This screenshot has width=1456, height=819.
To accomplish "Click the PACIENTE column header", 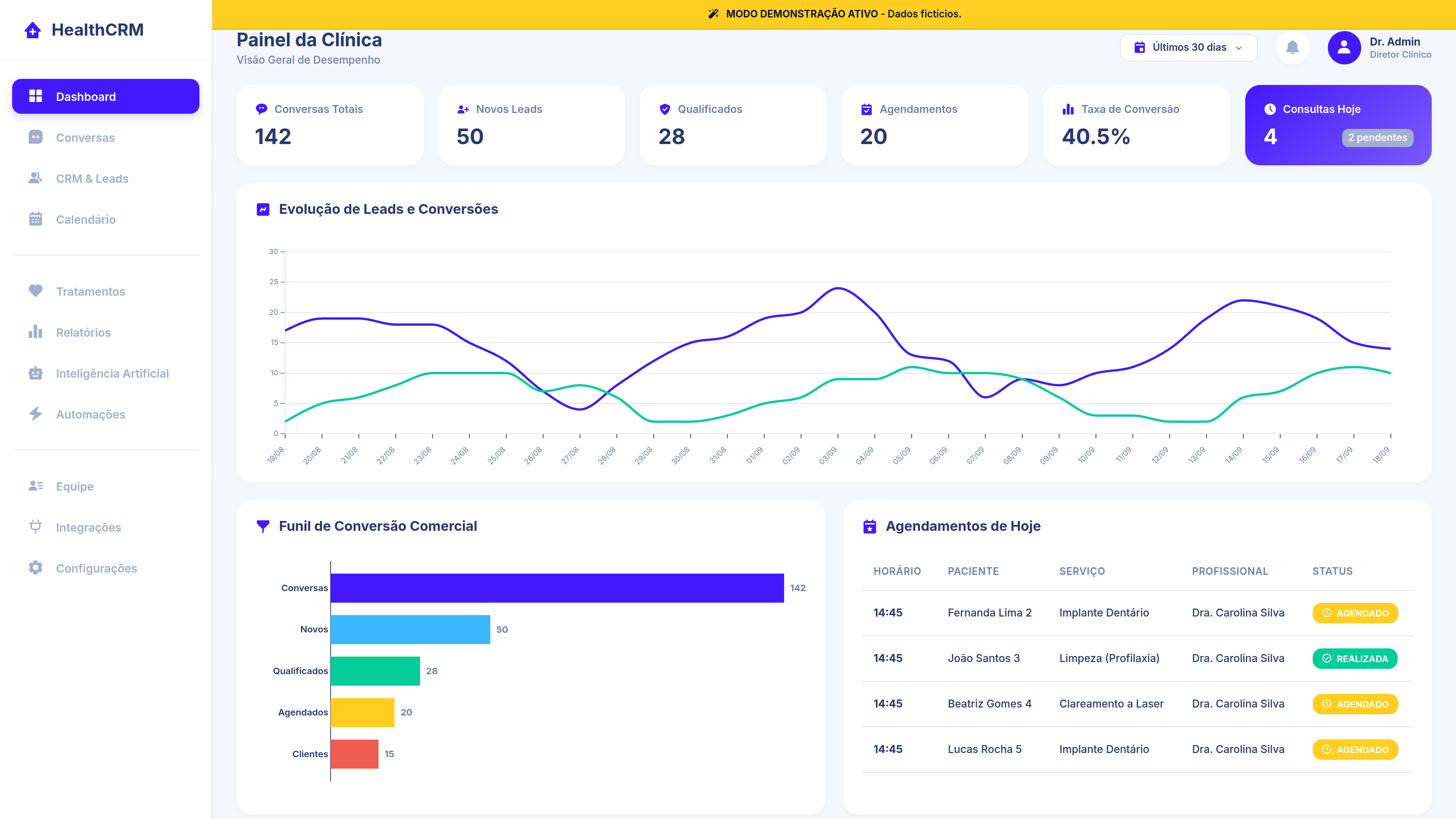I will coord(973,571).
